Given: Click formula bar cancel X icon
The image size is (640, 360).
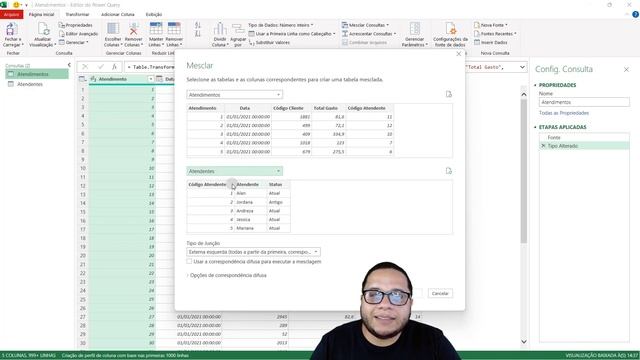Looking at the screenshot, I should (x=85, y=67).
